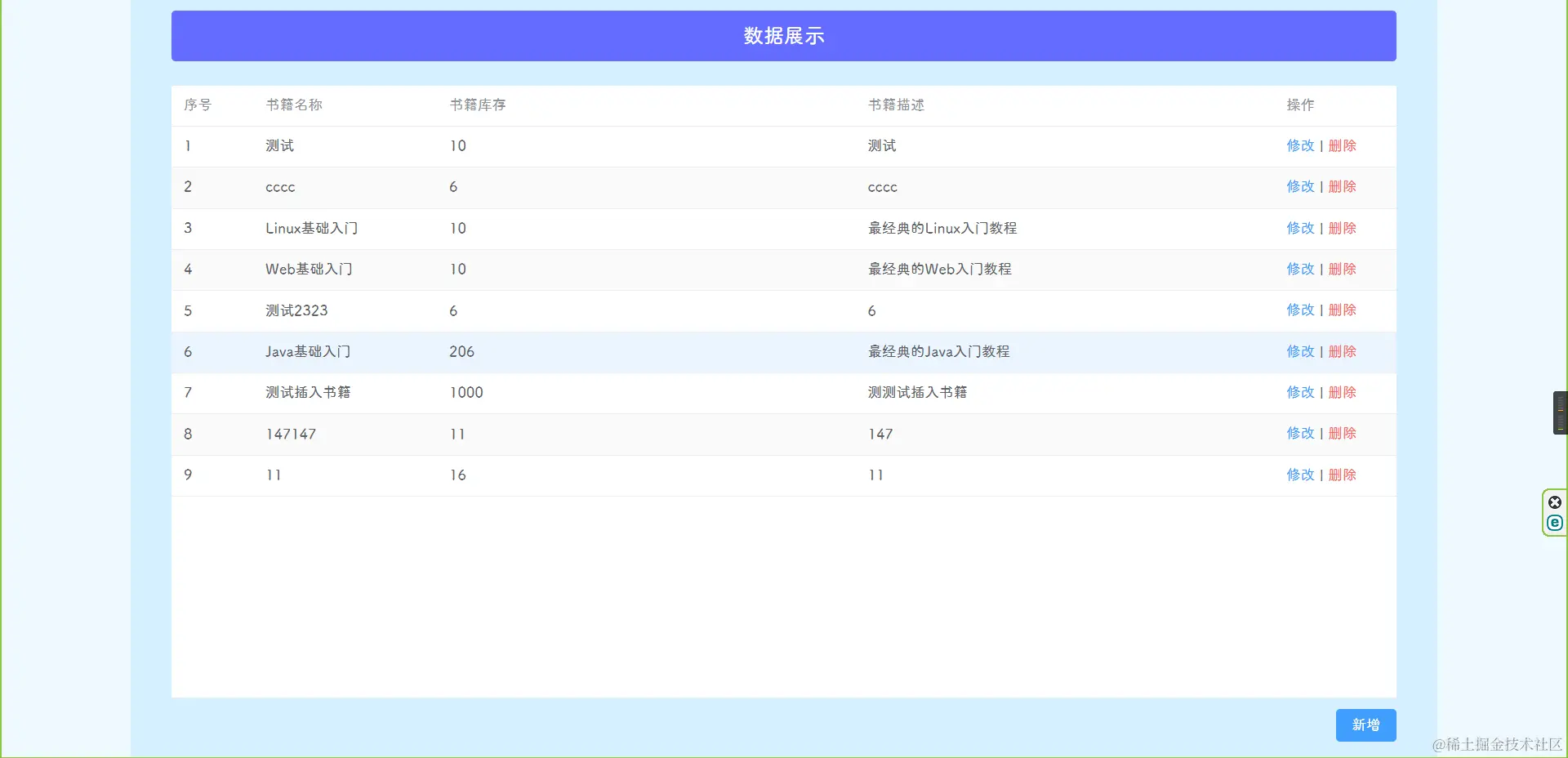Modify the 147147 book row
Viewport: 1568px width, 758px height.
point(1300,433)
